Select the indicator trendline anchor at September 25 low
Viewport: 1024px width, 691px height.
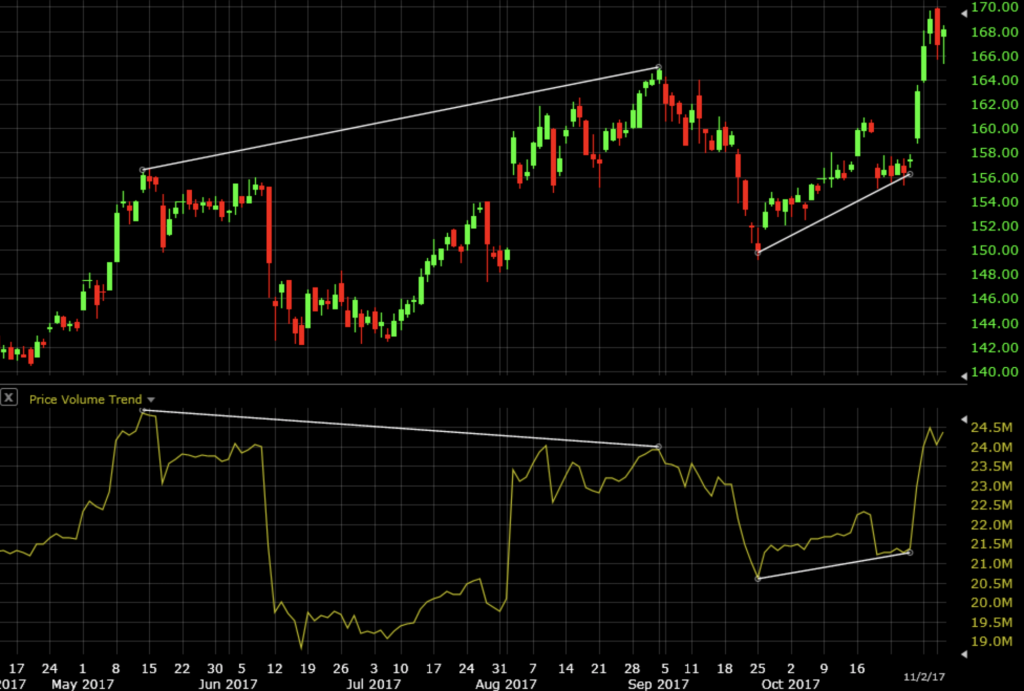[x=758, y=579]
